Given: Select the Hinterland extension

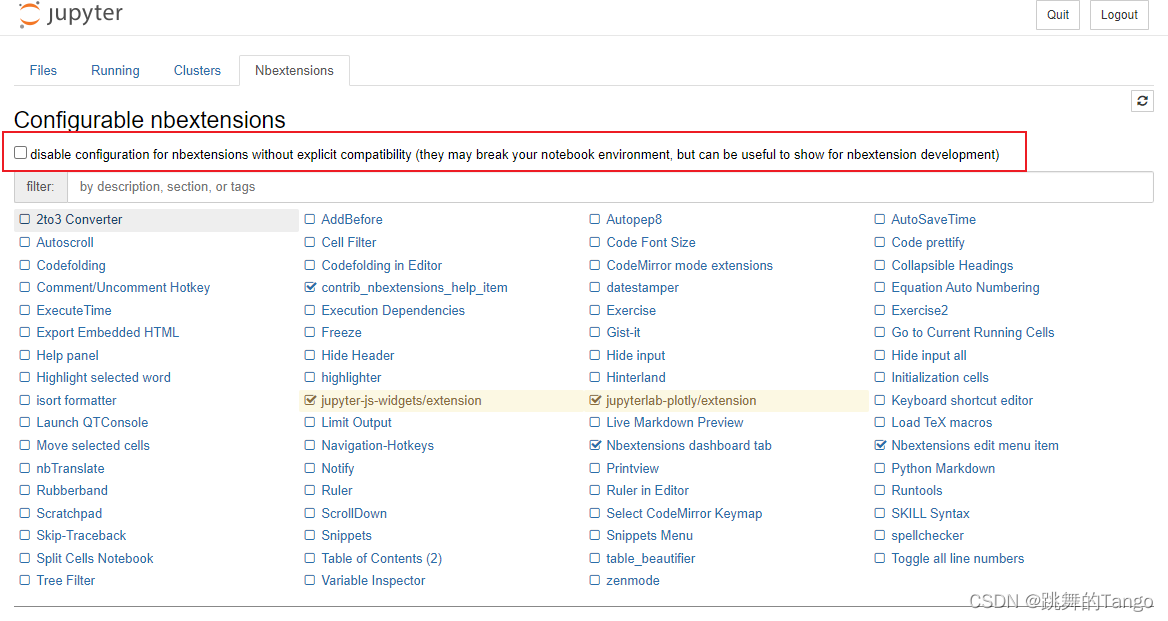Looking at the screenshot, I should click(x=635, y=378).
